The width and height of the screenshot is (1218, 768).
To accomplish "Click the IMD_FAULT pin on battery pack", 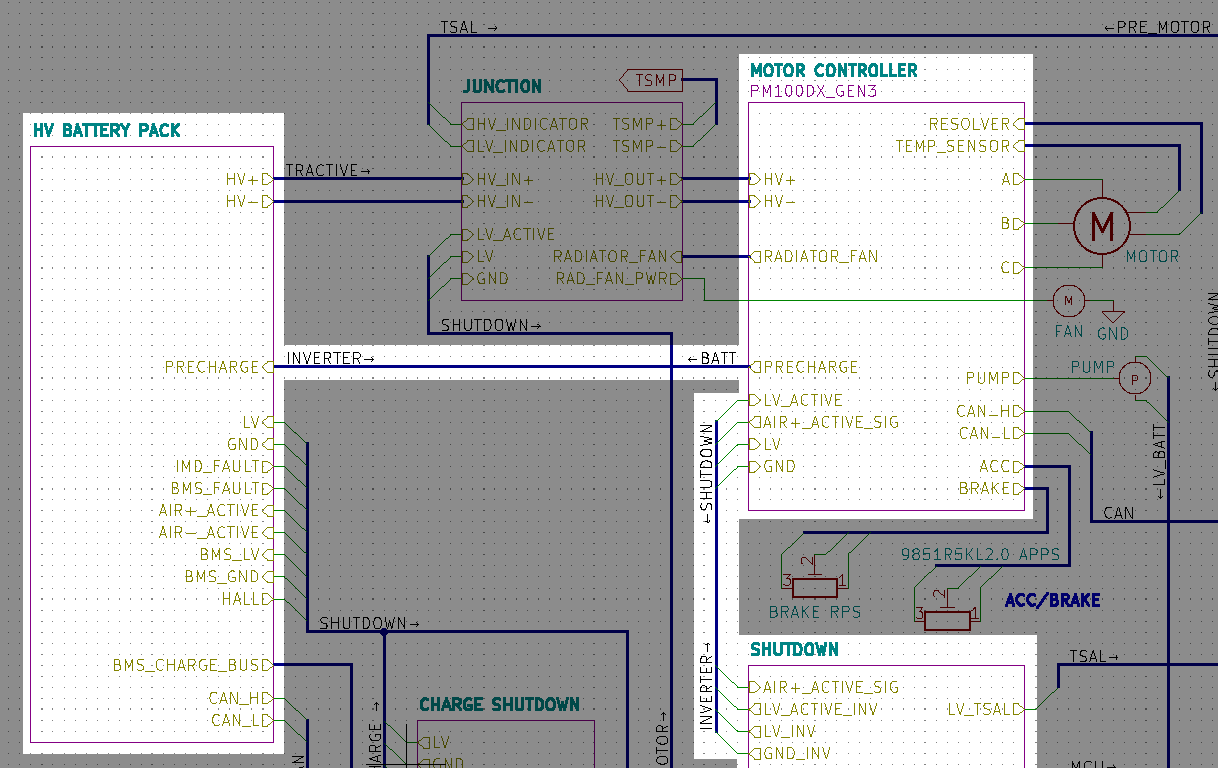I will point(218,467).
